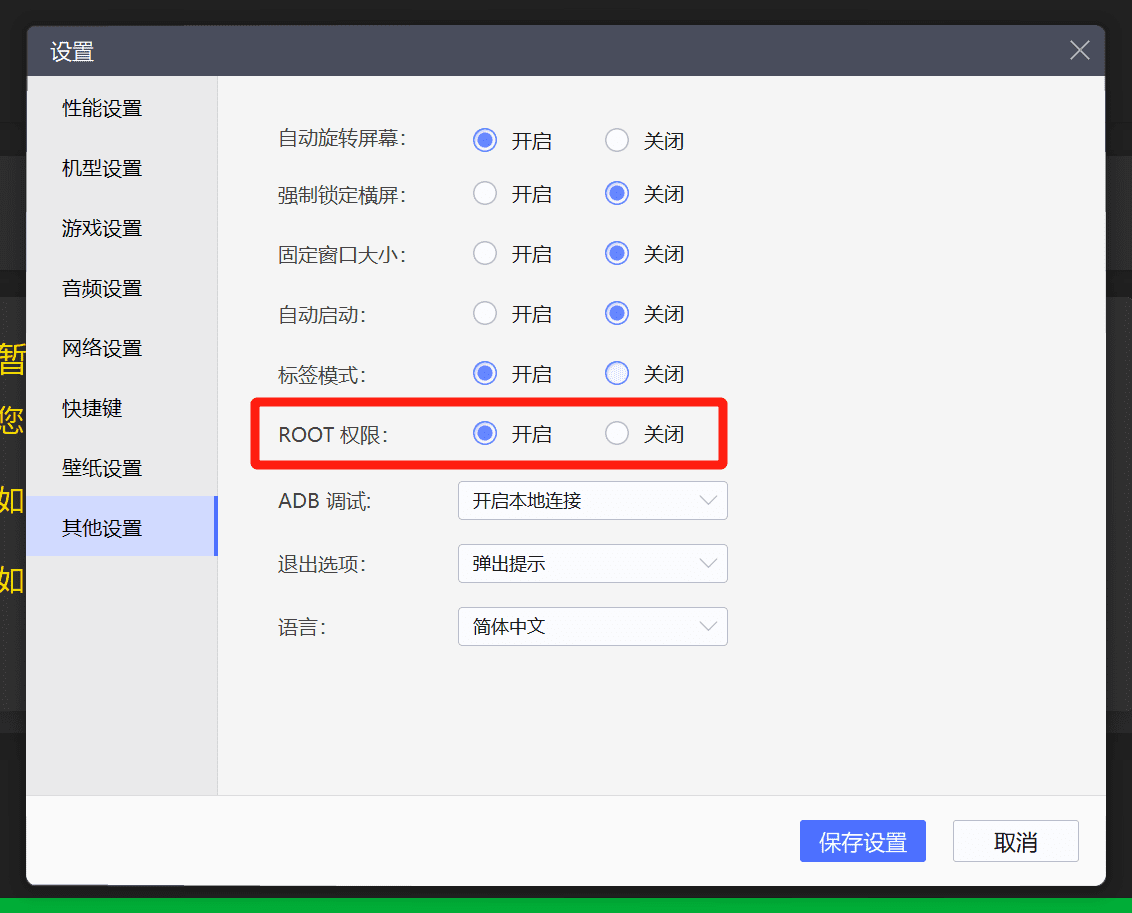Open the 机型设置 section
Viewport: 1132px width, 913px height.
point(102,168)
